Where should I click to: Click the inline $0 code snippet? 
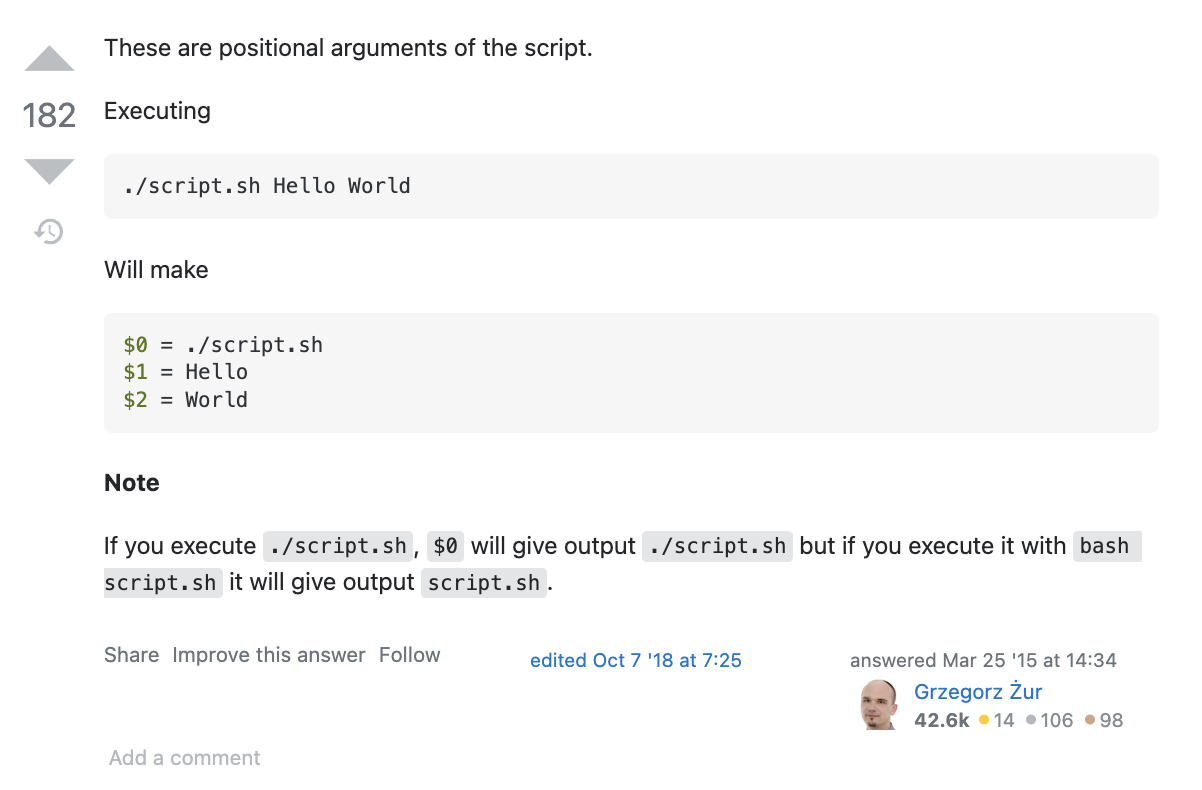click(446, 546)
